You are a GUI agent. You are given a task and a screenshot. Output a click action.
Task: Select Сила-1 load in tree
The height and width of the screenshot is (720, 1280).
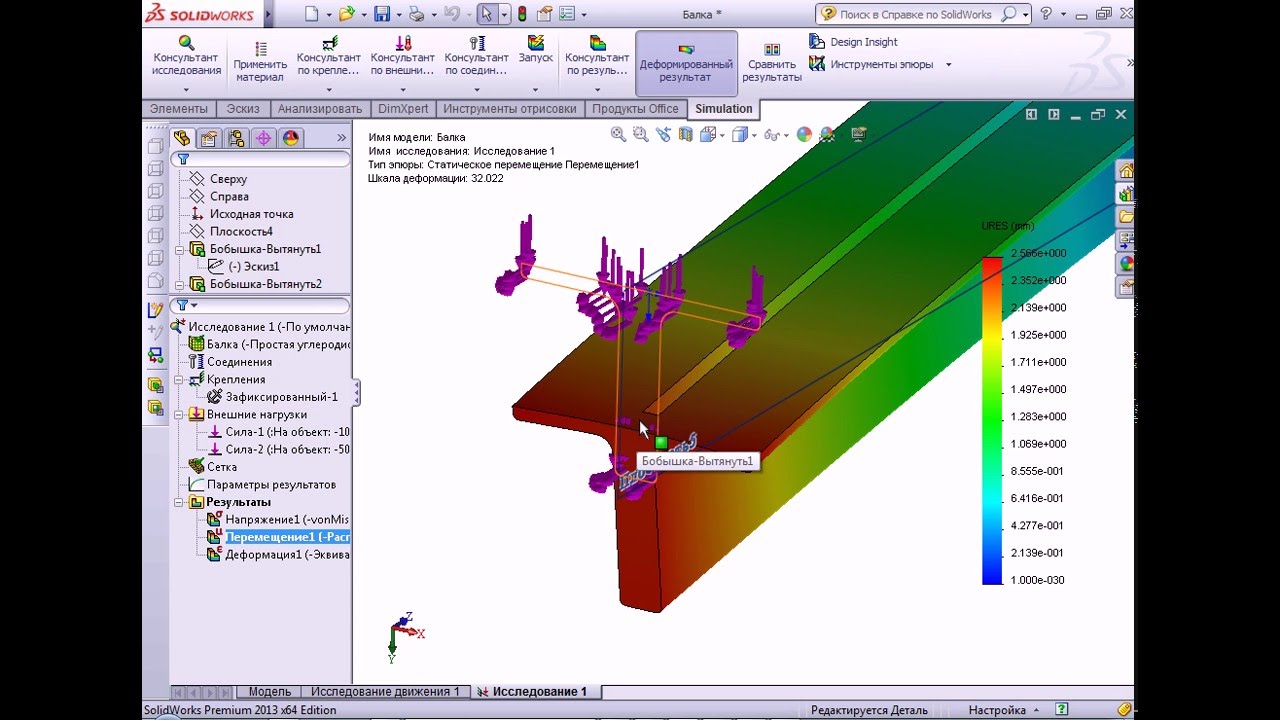(287, 432)
